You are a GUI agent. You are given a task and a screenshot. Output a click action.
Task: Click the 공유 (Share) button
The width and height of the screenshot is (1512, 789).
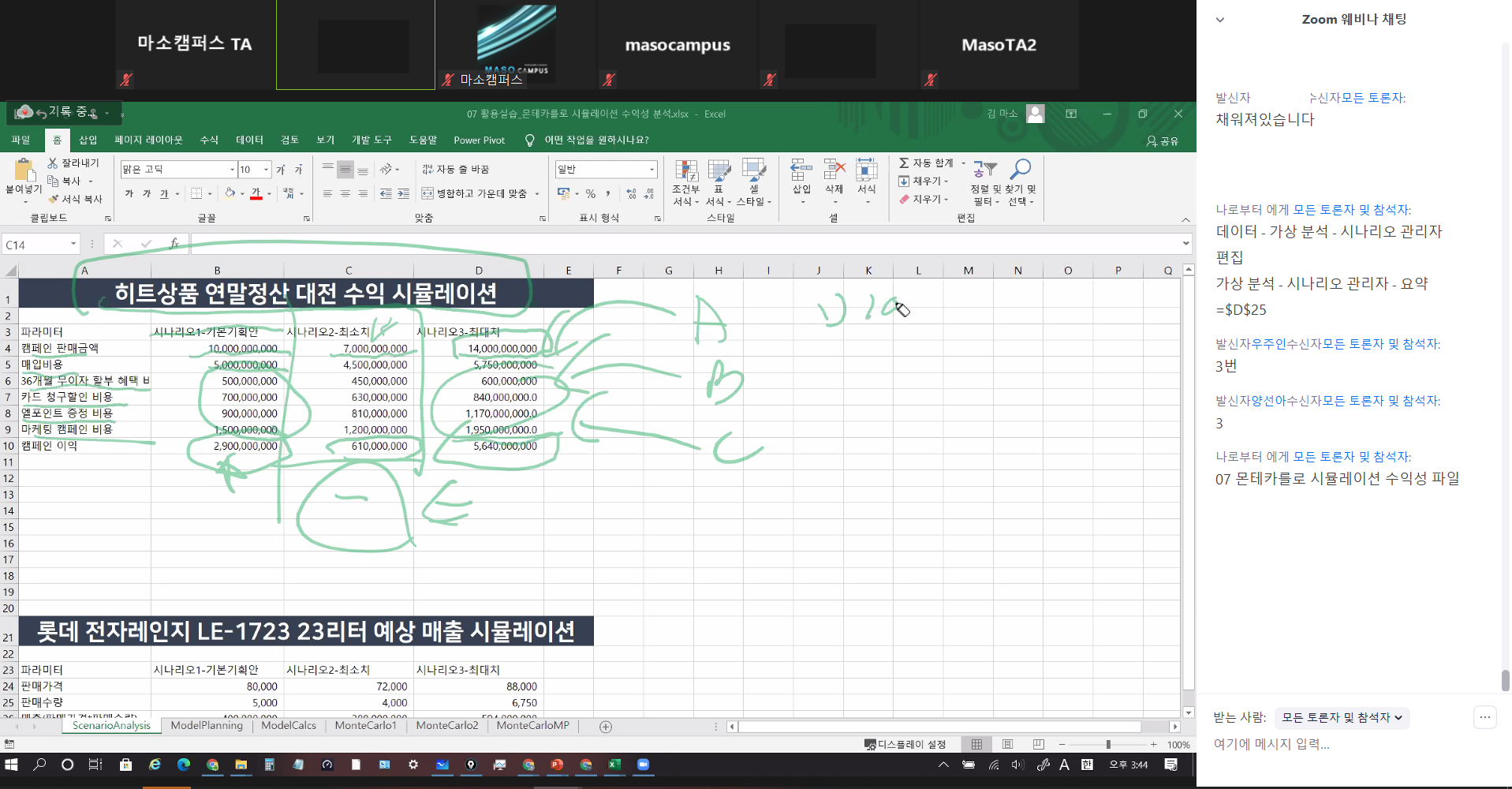(1163, 140)
